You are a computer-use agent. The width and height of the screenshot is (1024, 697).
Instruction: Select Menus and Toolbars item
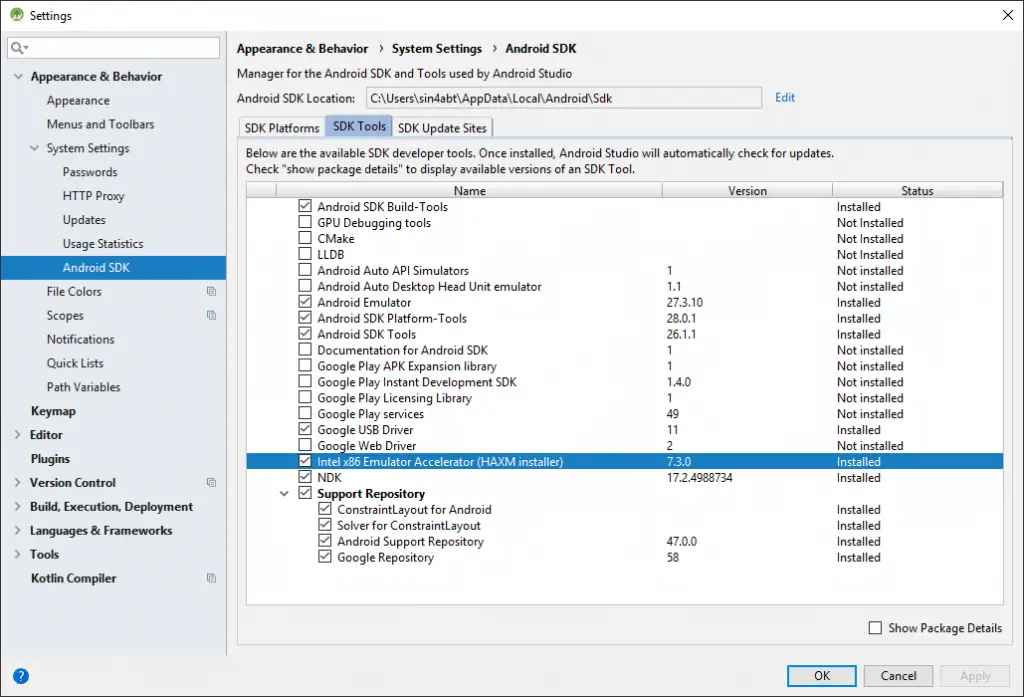pyautogui.click(x=101, y=124)
